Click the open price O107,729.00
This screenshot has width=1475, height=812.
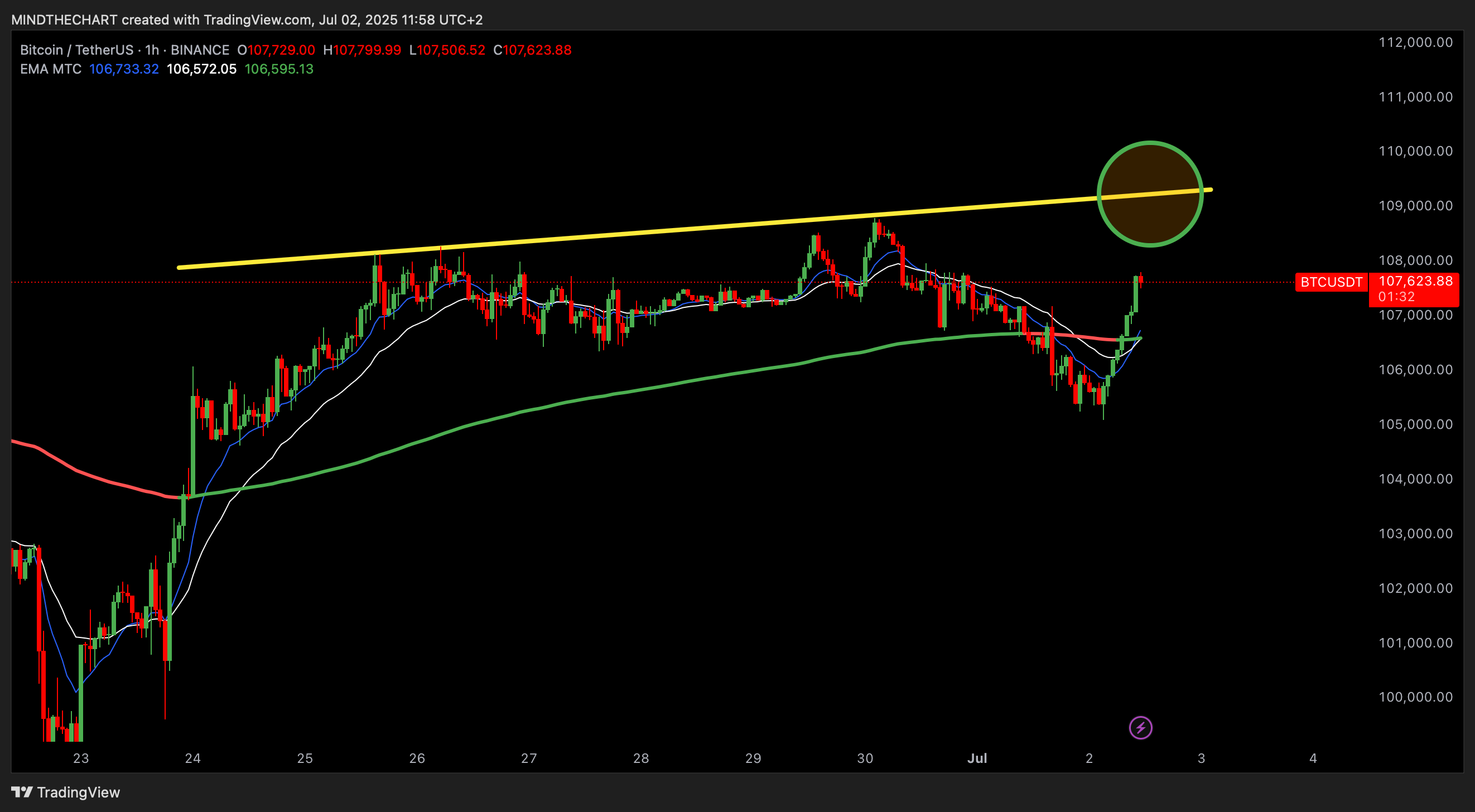pyautogui.click(x=276, y=50)
